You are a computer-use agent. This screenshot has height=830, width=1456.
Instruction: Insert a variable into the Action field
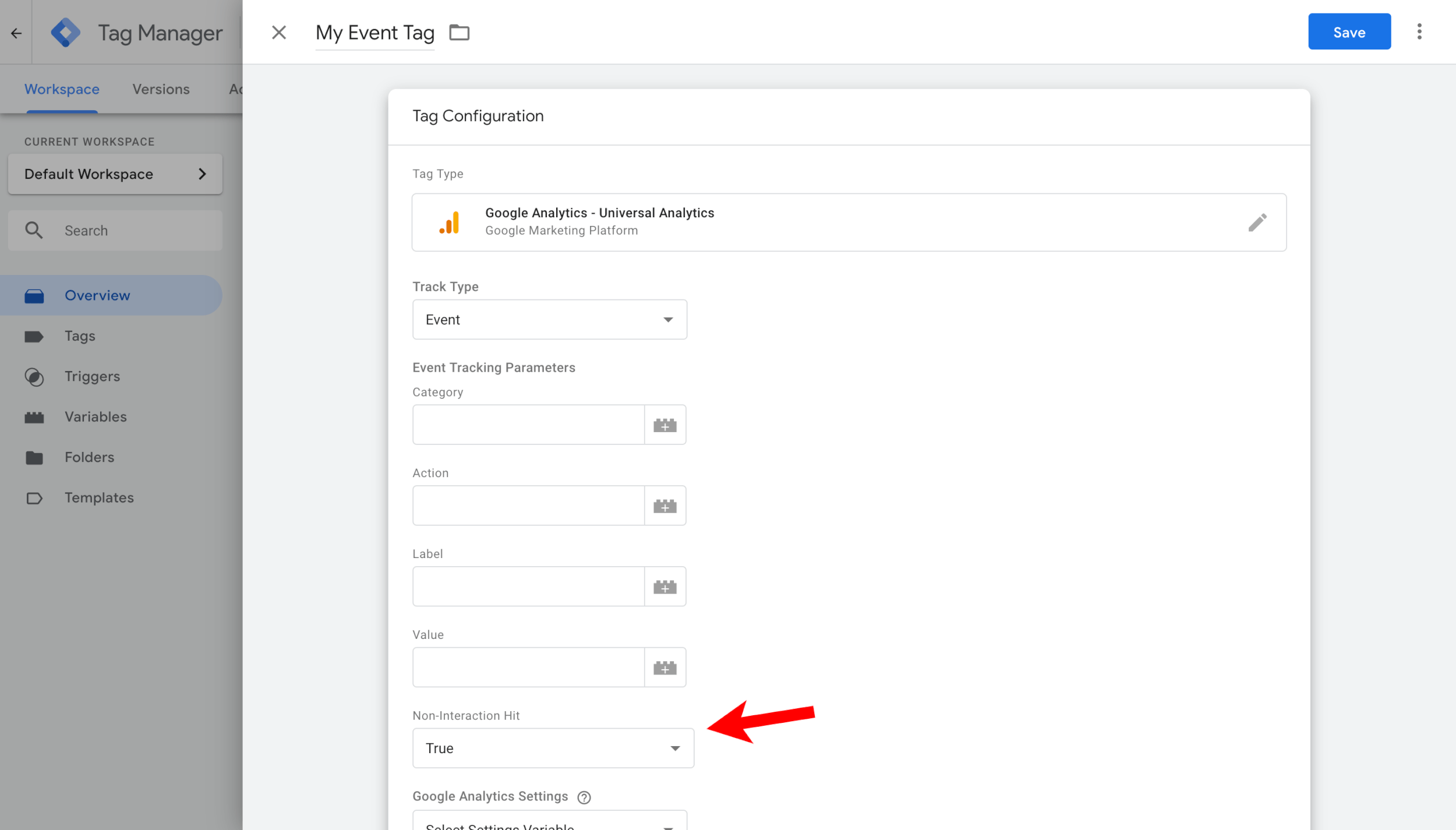point(665,505)
